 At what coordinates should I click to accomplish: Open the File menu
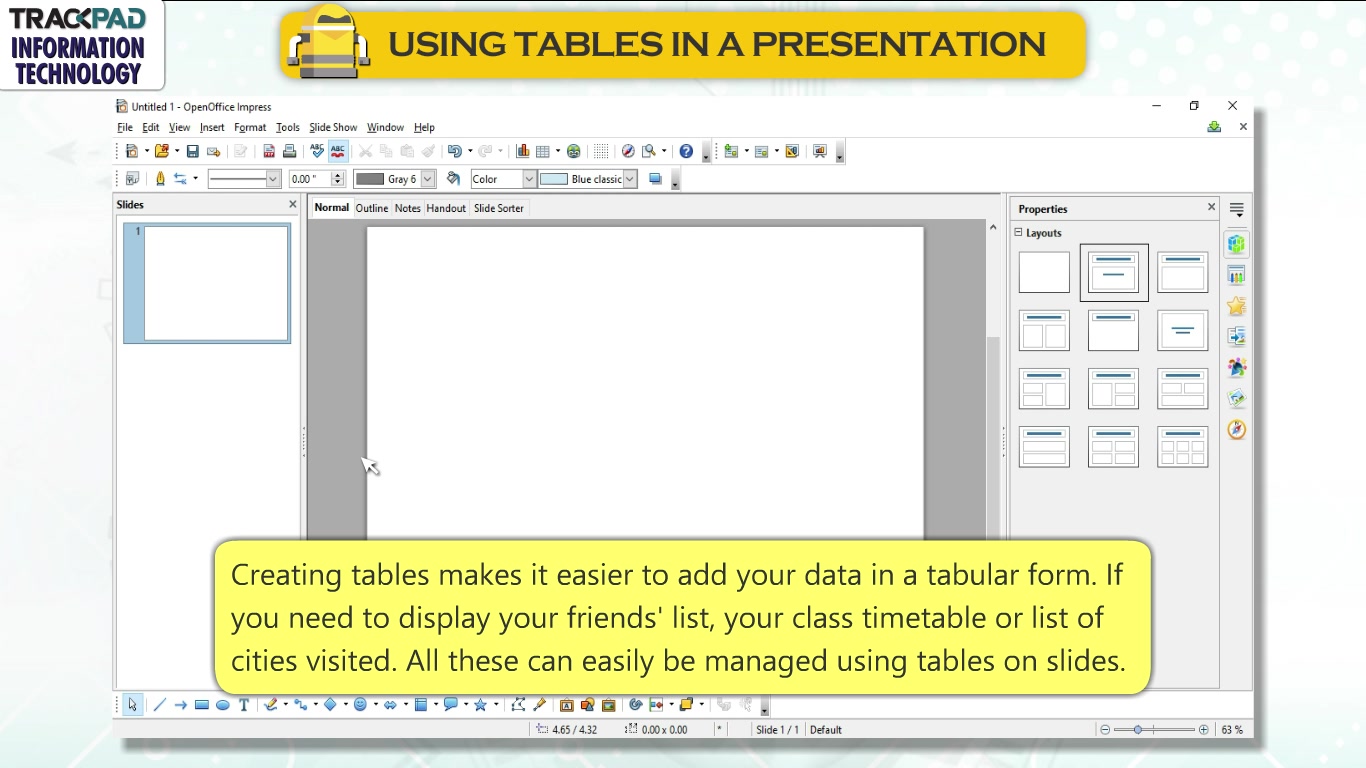click(x=124, y=128)
